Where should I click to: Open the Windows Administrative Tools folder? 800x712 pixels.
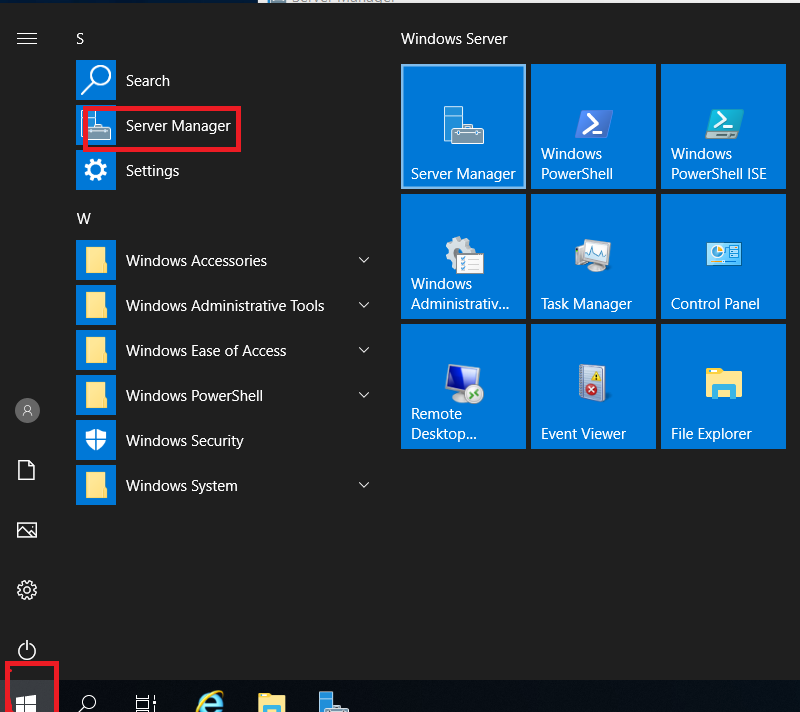tap(224, 305)
